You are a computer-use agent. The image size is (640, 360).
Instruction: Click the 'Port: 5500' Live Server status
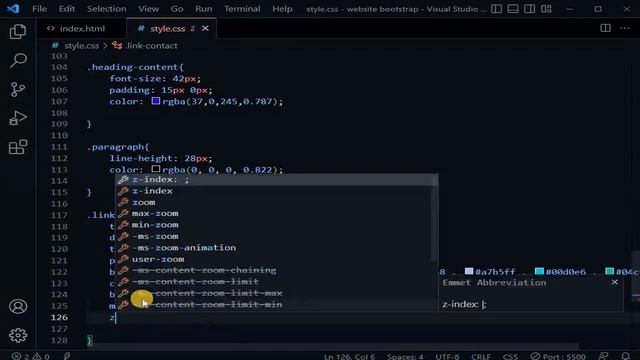(558, 356)
